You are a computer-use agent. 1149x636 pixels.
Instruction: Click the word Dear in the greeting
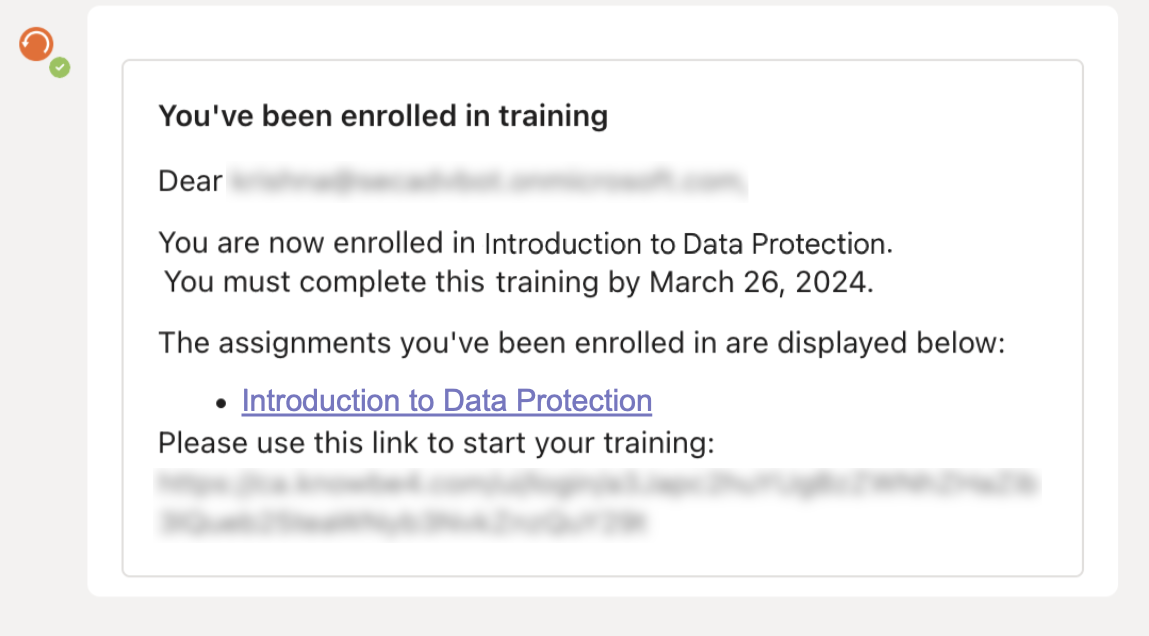pos(191,181)
